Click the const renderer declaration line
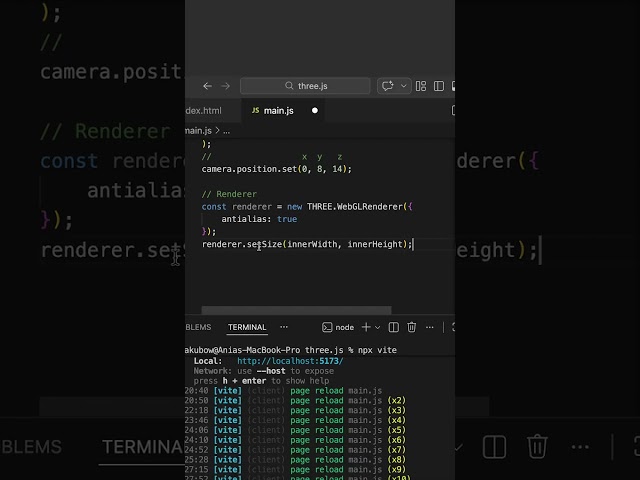 [x=307, y=207]
